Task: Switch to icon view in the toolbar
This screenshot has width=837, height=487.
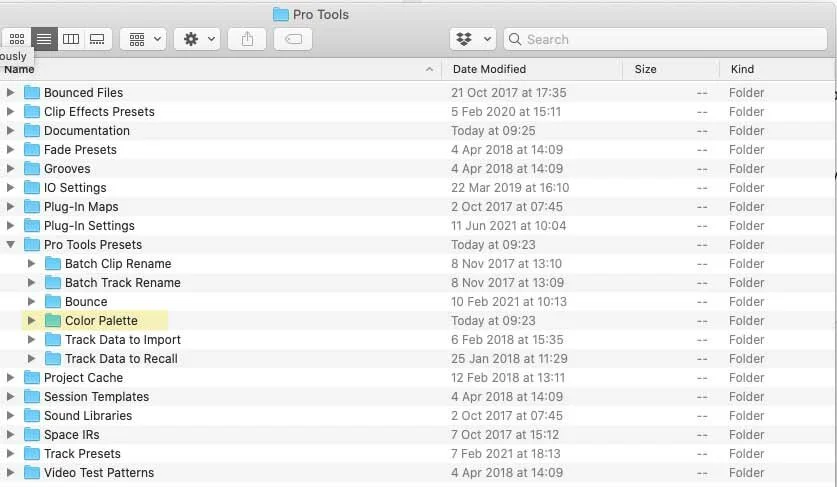Action: click(x=17, y=39)
